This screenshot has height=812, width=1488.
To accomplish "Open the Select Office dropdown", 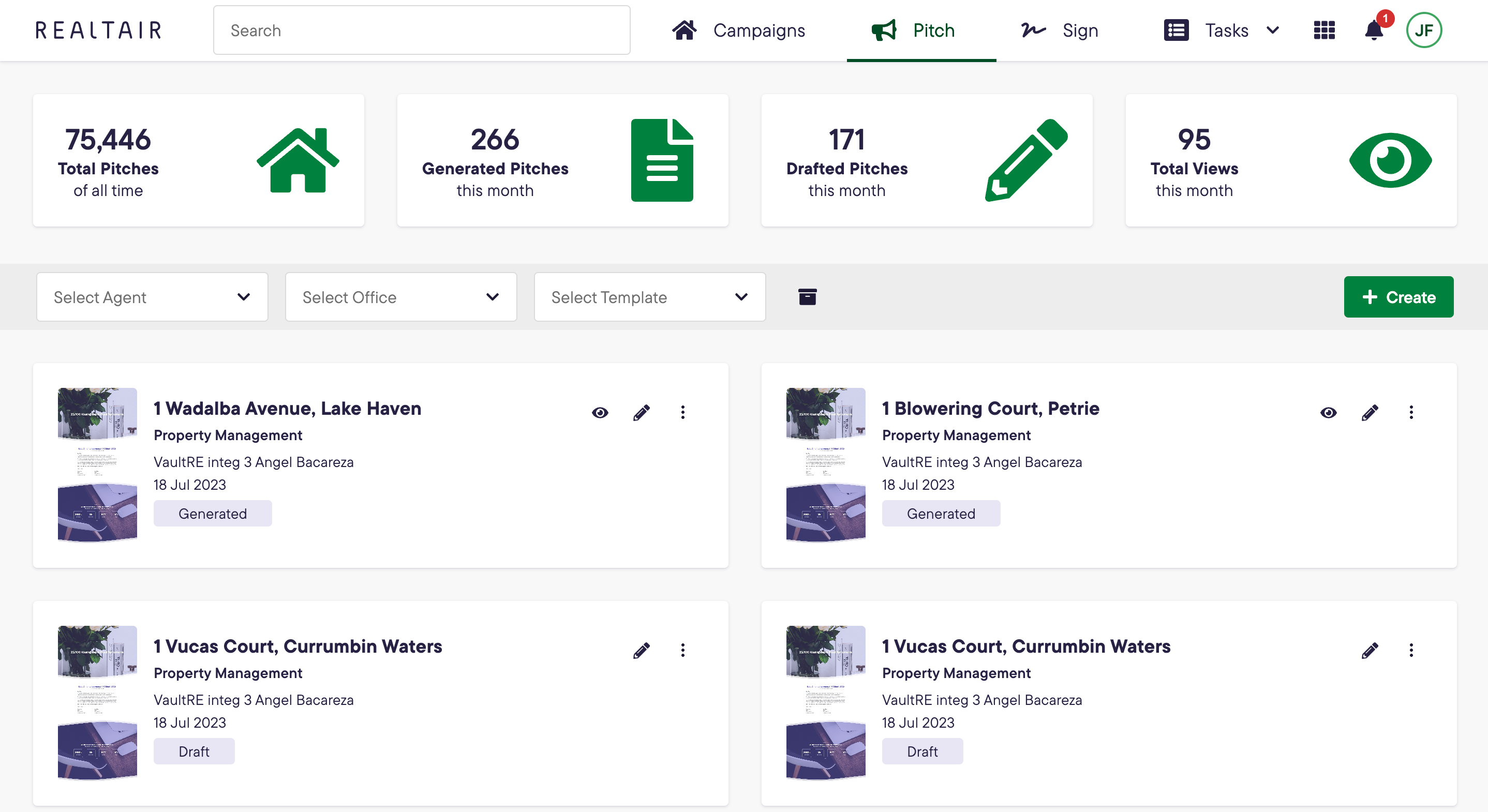I will [400, 297].
